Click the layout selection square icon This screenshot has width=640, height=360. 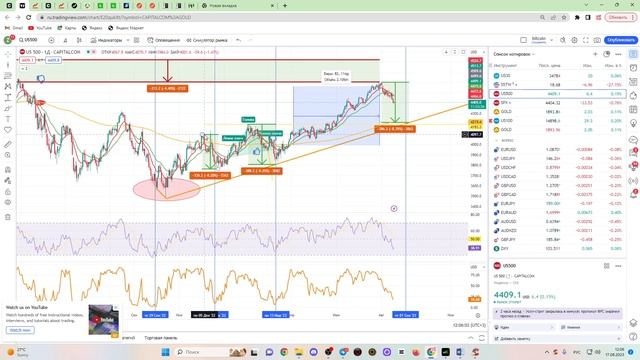point(523,40)
